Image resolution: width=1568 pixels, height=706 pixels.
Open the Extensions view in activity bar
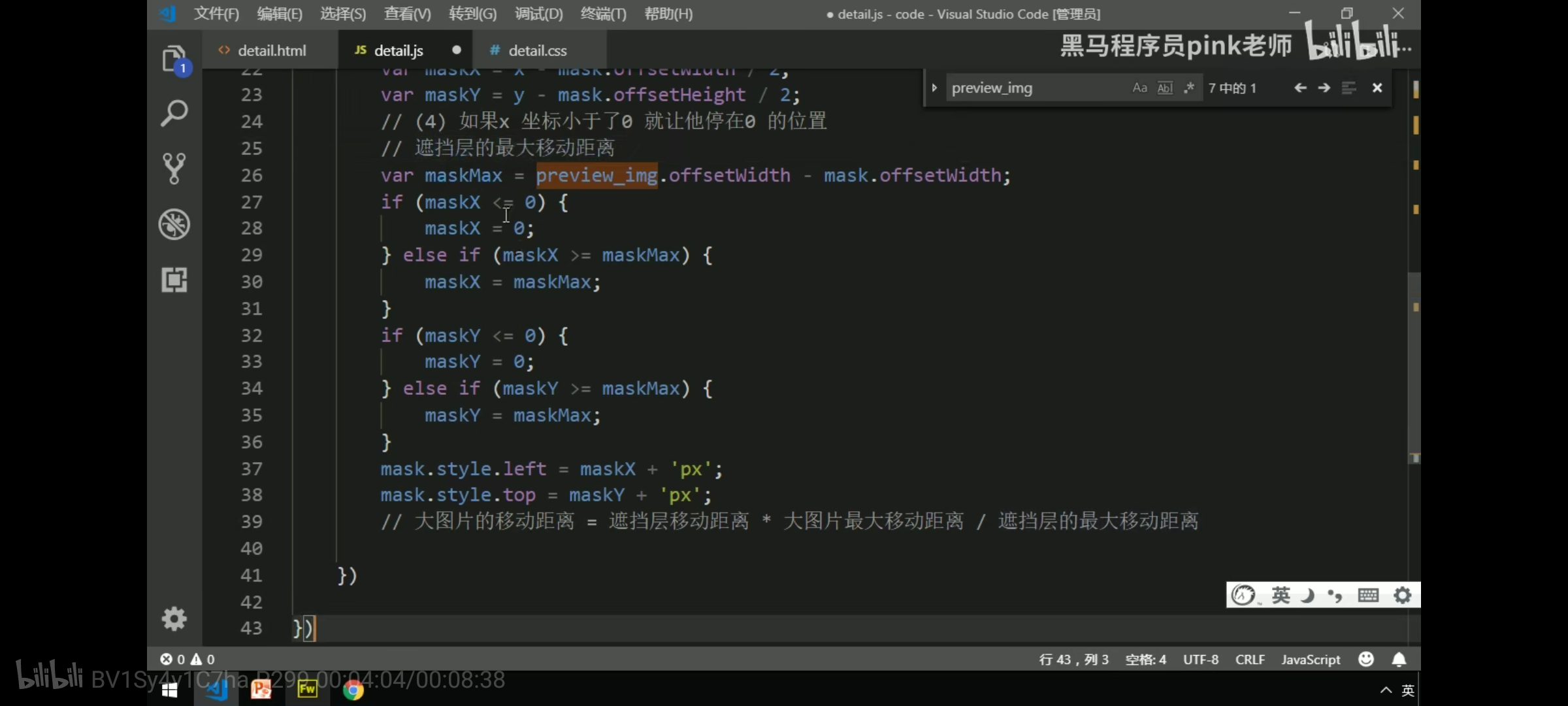tap(174, 279)
